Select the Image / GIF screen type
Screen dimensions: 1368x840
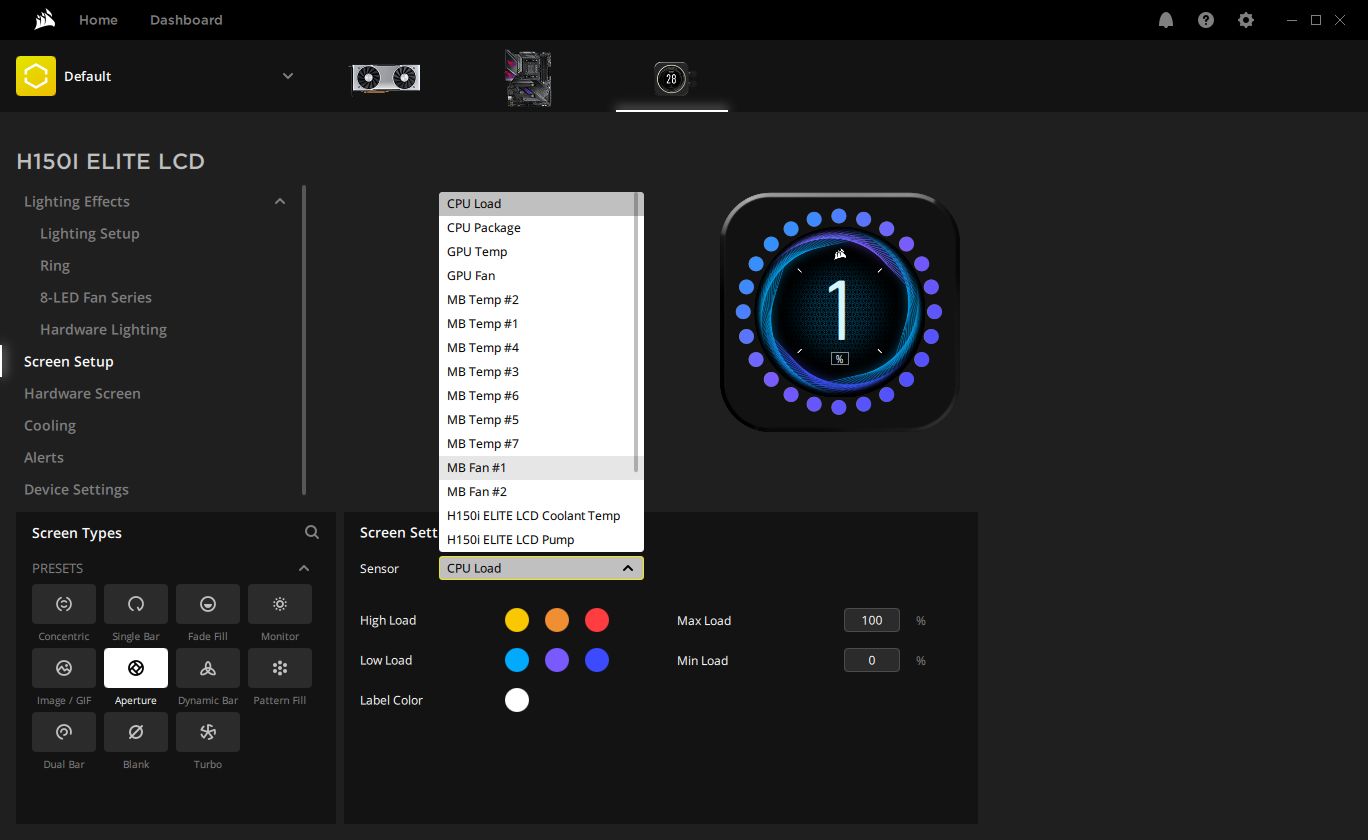point(64,668)
